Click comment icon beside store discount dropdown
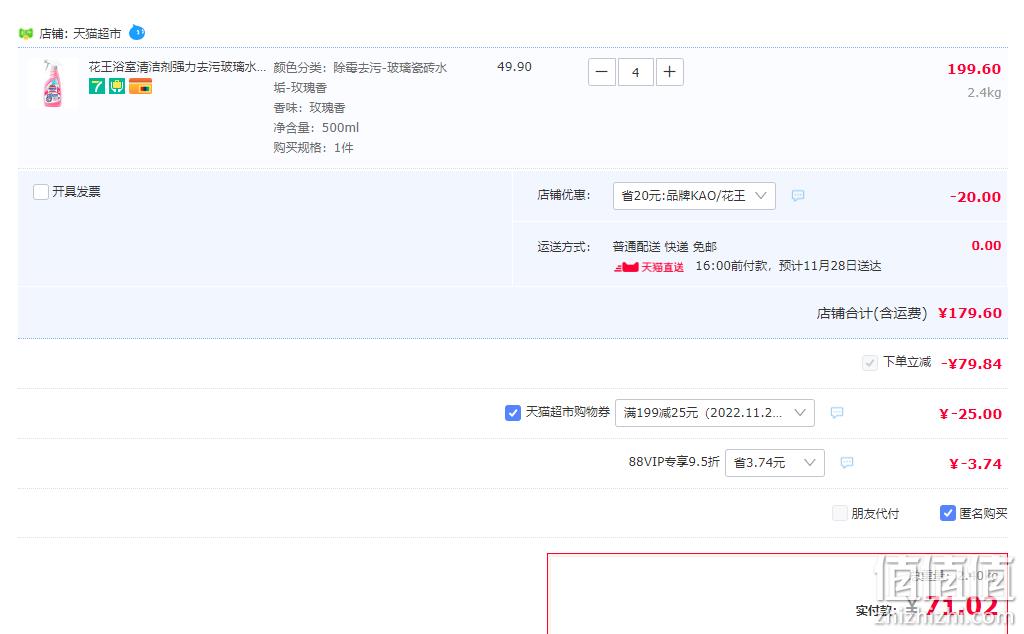The image size is (1024, 634). [798, 195]
